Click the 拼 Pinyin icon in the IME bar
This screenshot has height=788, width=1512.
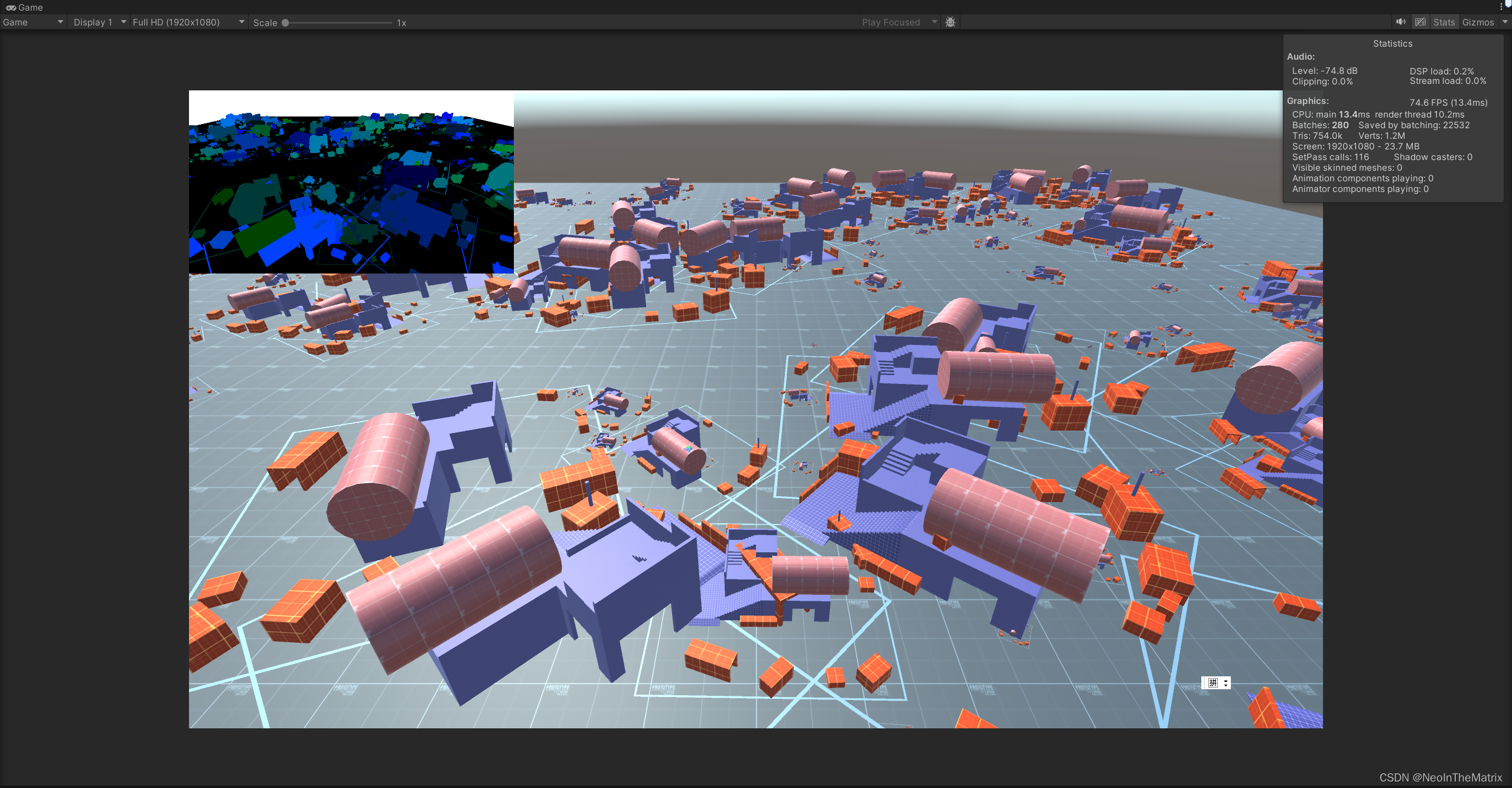(x=1214, y=683)
